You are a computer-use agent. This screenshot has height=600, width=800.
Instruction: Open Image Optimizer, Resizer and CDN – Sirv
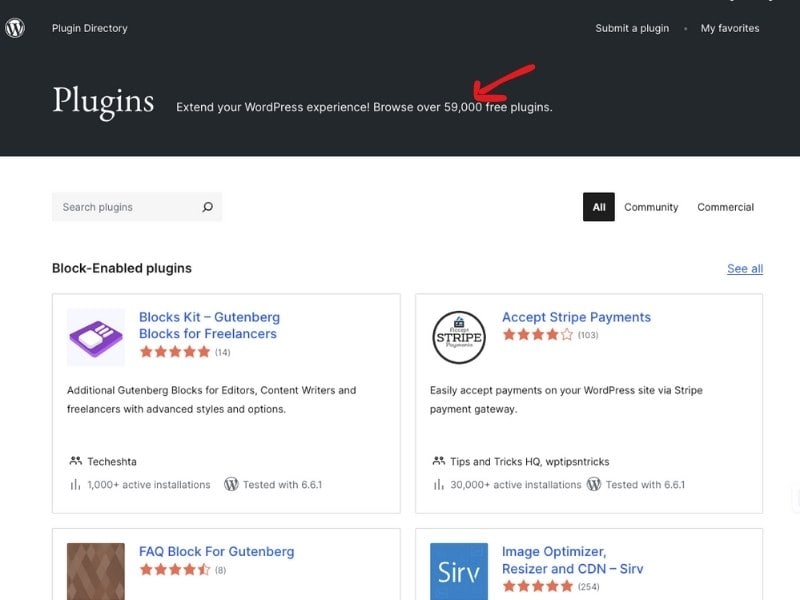572,560
